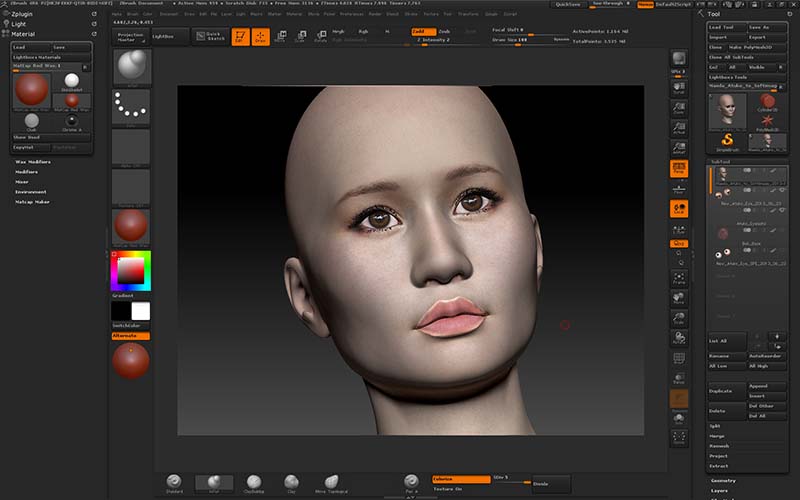
Task: Click the Scroll canvas icon
Action: tap(679, 87)
